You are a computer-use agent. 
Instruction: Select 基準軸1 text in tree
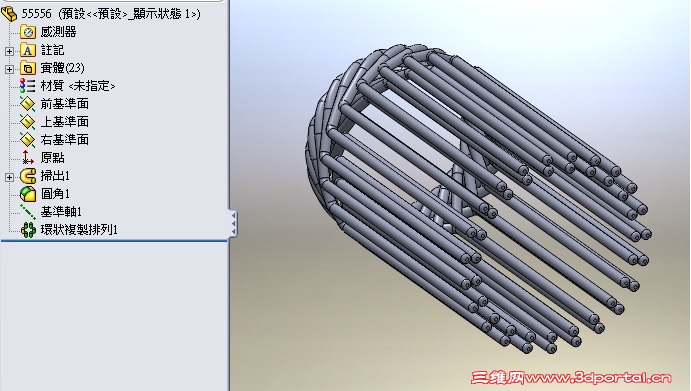point(61,212)
